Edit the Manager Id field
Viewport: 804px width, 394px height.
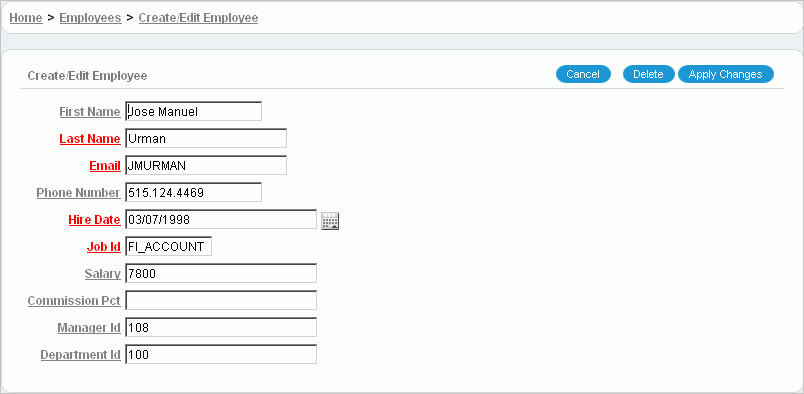[x=221, y=328]
